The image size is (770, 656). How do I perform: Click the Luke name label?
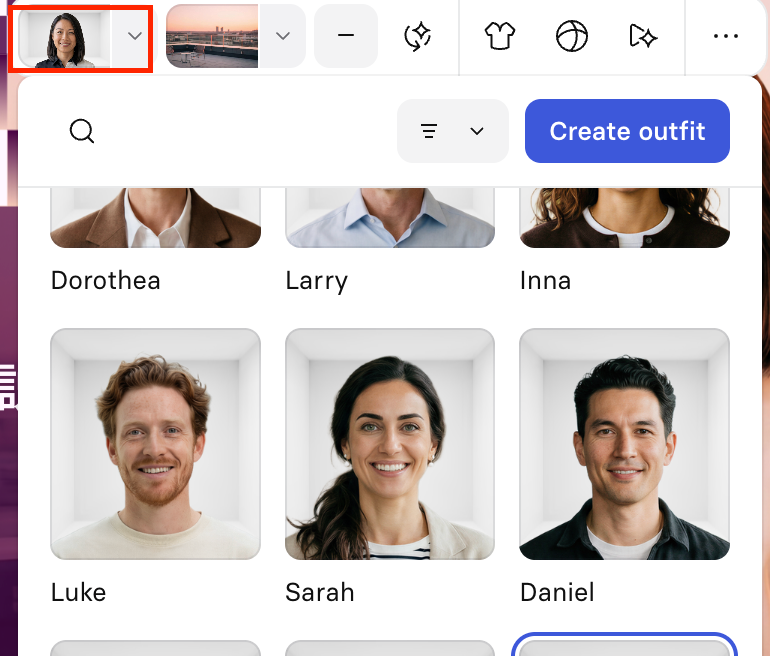(79, 592)
